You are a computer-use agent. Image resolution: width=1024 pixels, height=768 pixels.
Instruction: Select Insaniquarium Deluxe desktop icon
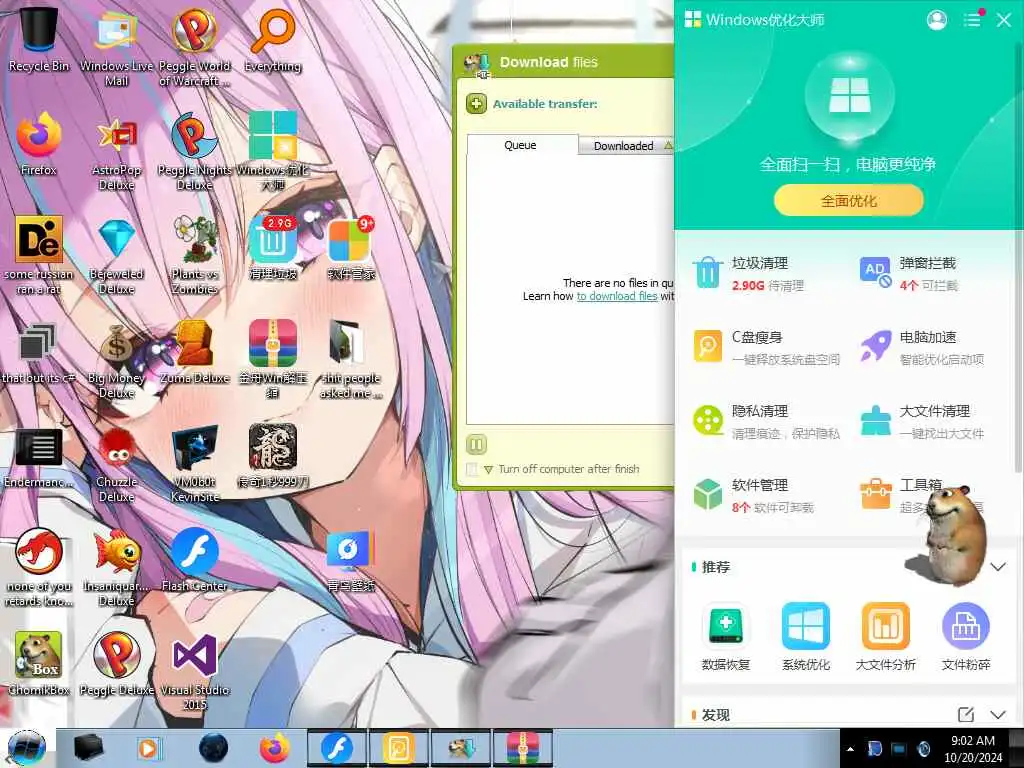coord(116,567)
